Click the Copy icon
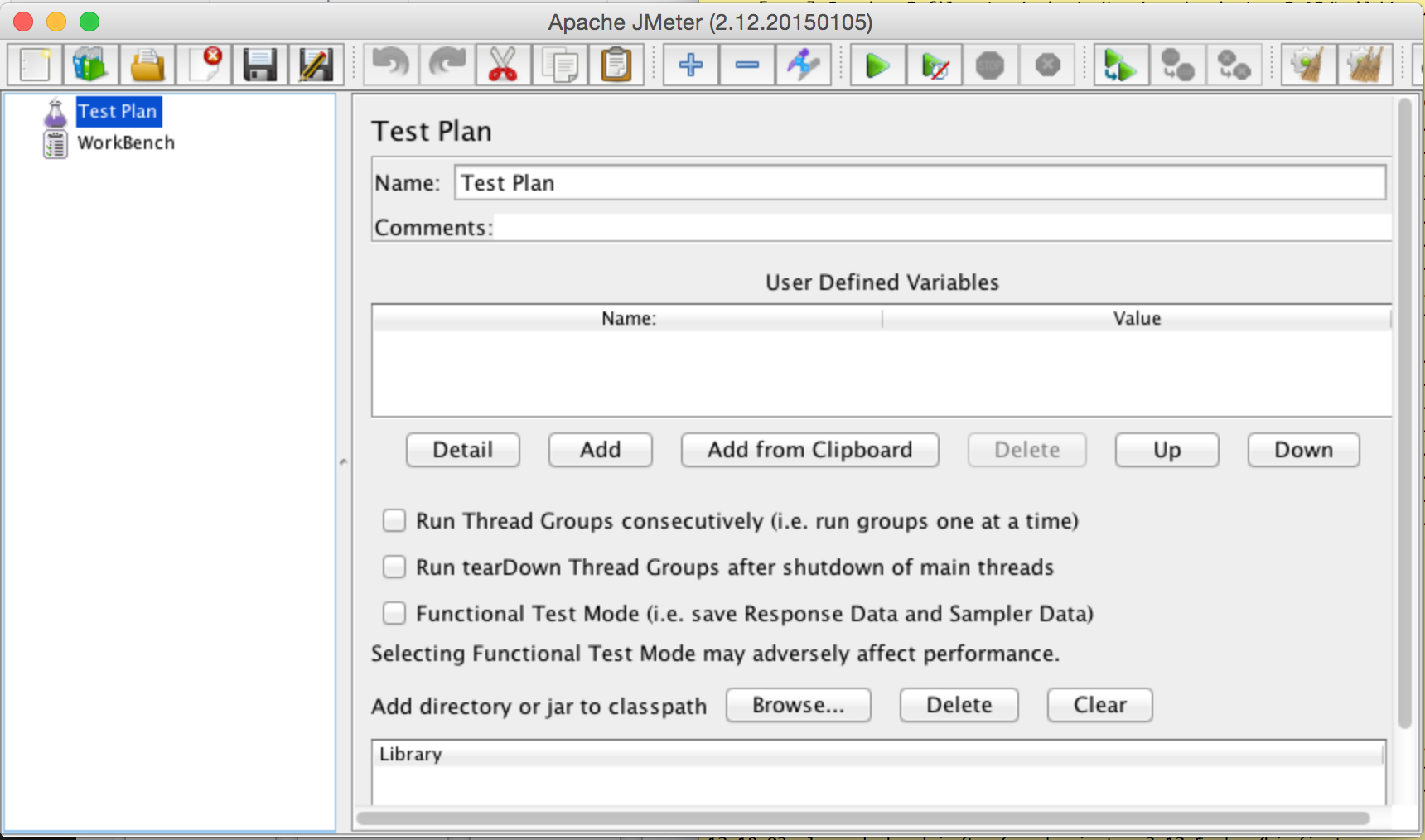 (559, 65)
